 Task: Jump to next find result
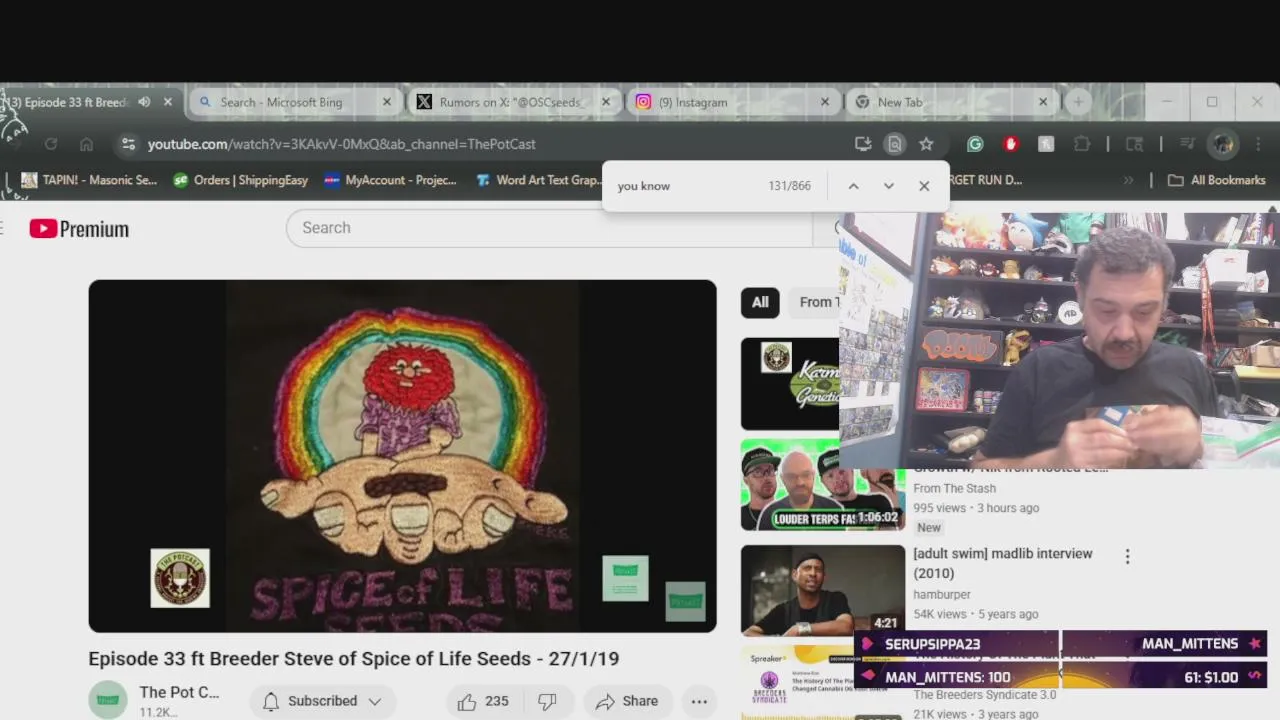(x=888, y=186)
